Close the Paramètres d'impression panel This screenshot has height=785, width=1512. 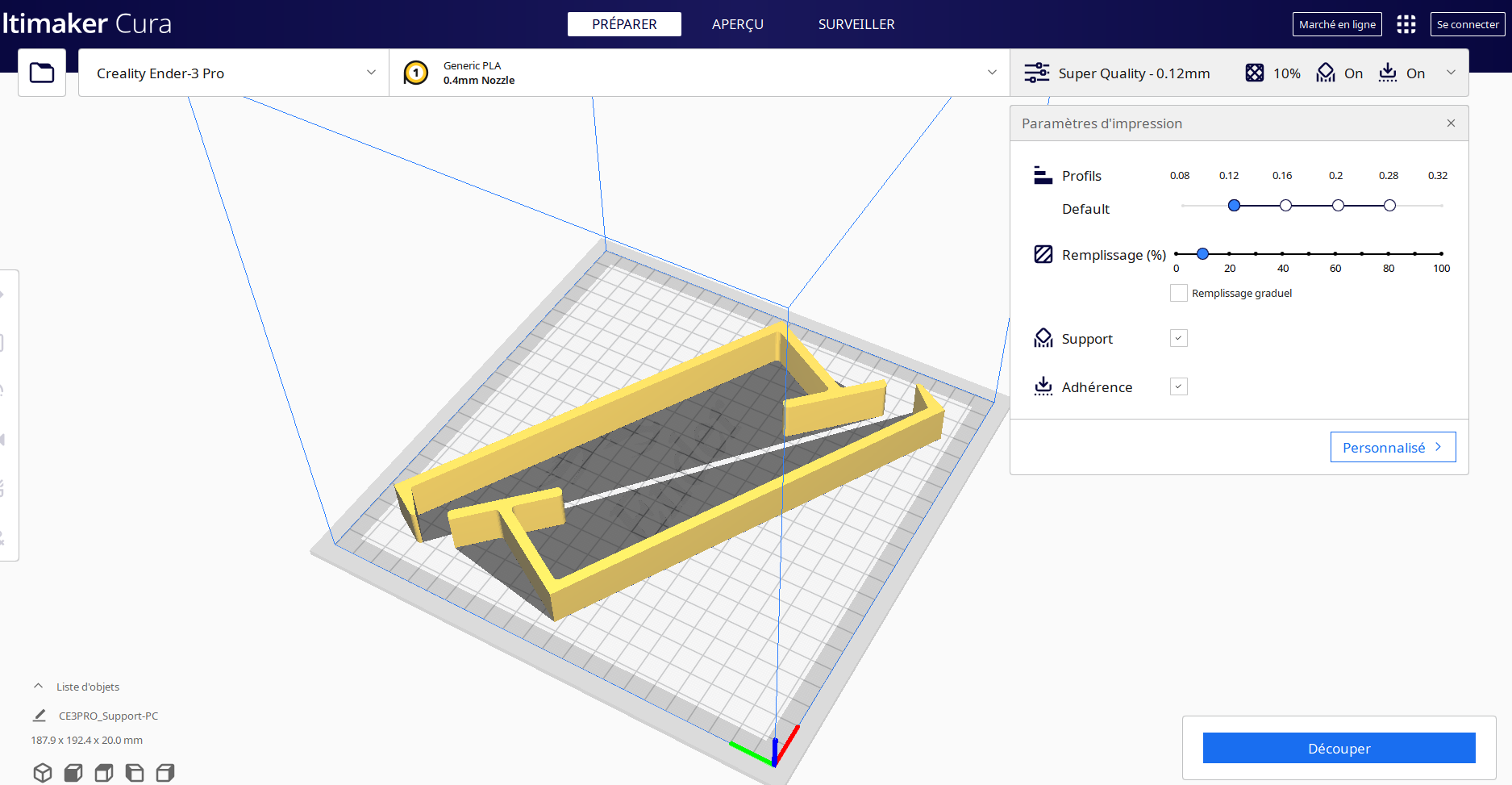(x=1451, y=123)
